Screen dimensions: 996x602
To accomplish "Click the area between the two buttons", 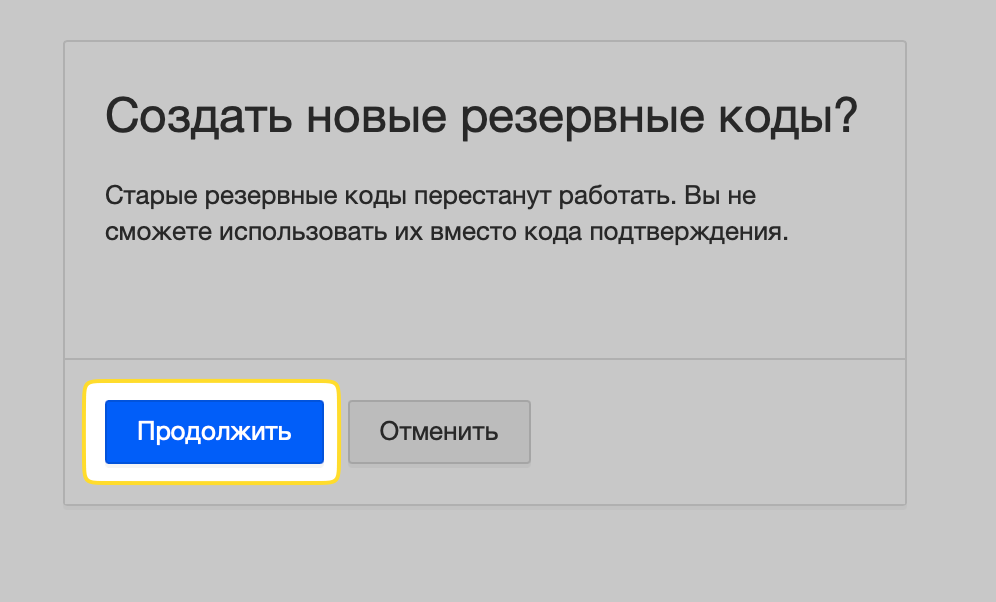I will (x=347, y=431).
